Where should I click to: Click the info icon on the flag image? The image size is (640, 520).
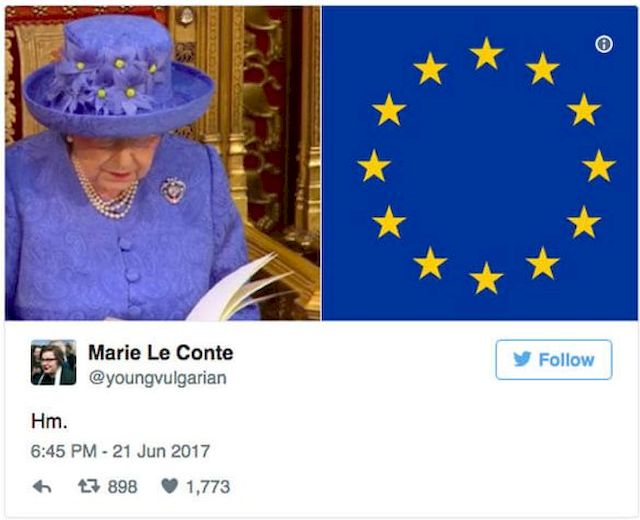click(x=604, y=44)
